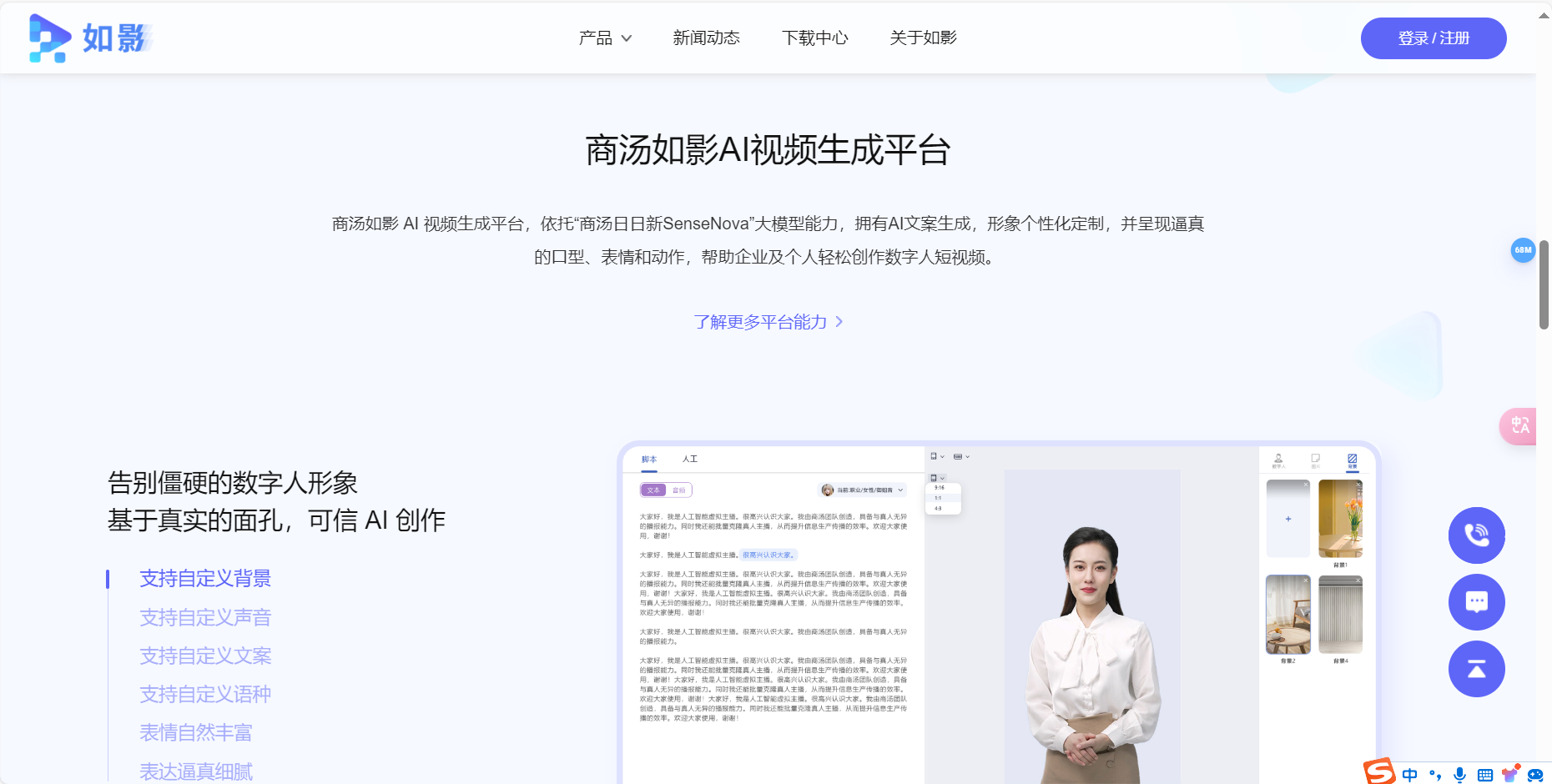Select the 背景 panel icon

[1353, 458]
